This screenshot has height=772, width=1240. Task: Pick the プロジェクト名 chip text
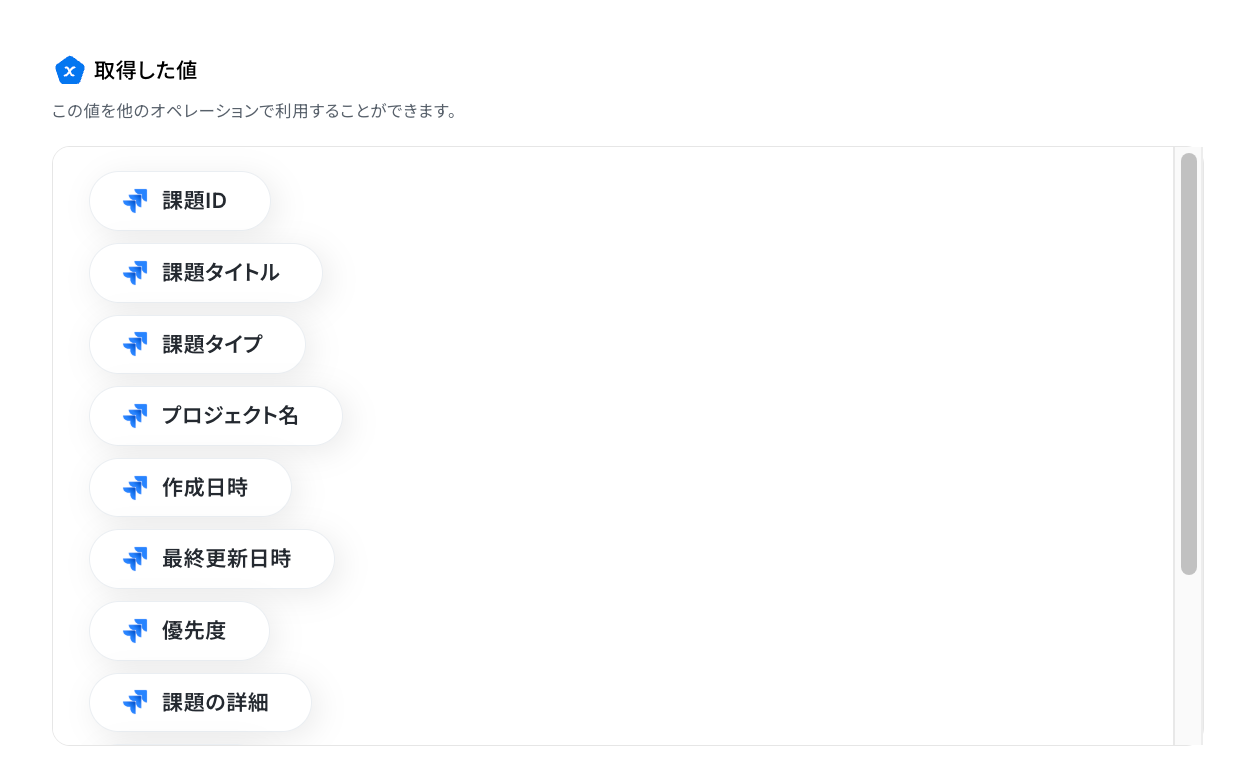[x=230, y=416]
